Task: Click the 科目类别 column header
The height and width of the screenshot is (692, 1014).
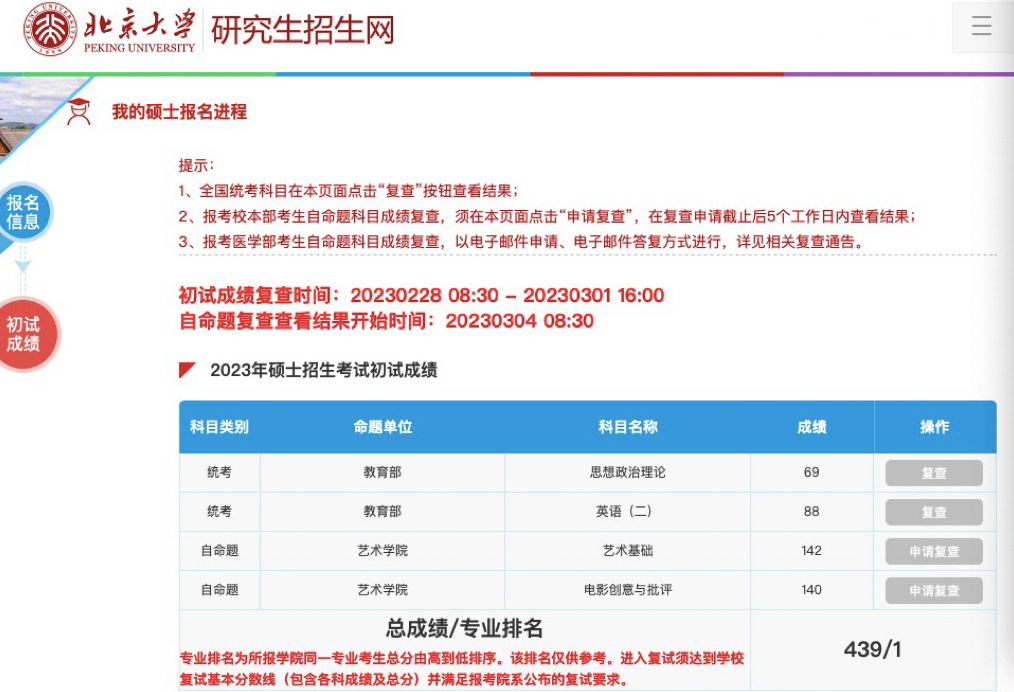Action: [219, 427]
